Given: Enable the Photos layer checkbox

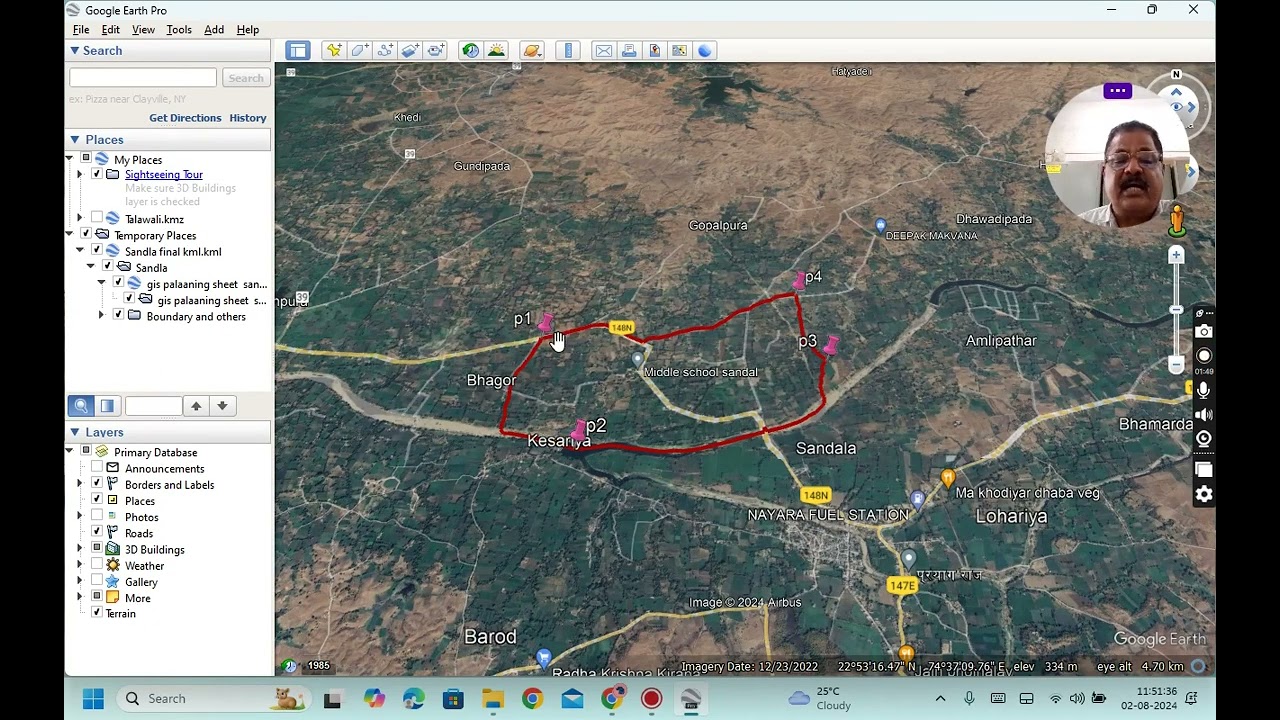Looking at the screenshot, I should pyautogui.click(x=97, y=517).
